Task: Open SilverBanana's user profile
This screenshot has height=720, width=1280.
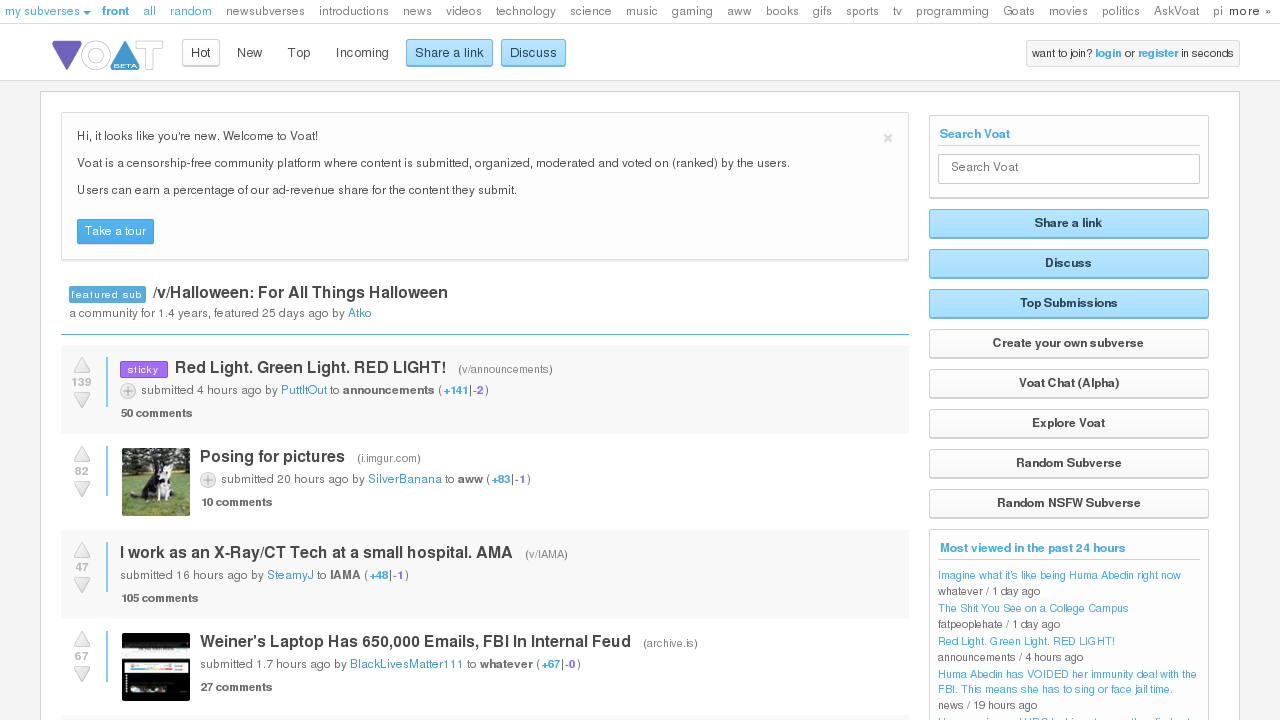Action: tap(405, 480)
